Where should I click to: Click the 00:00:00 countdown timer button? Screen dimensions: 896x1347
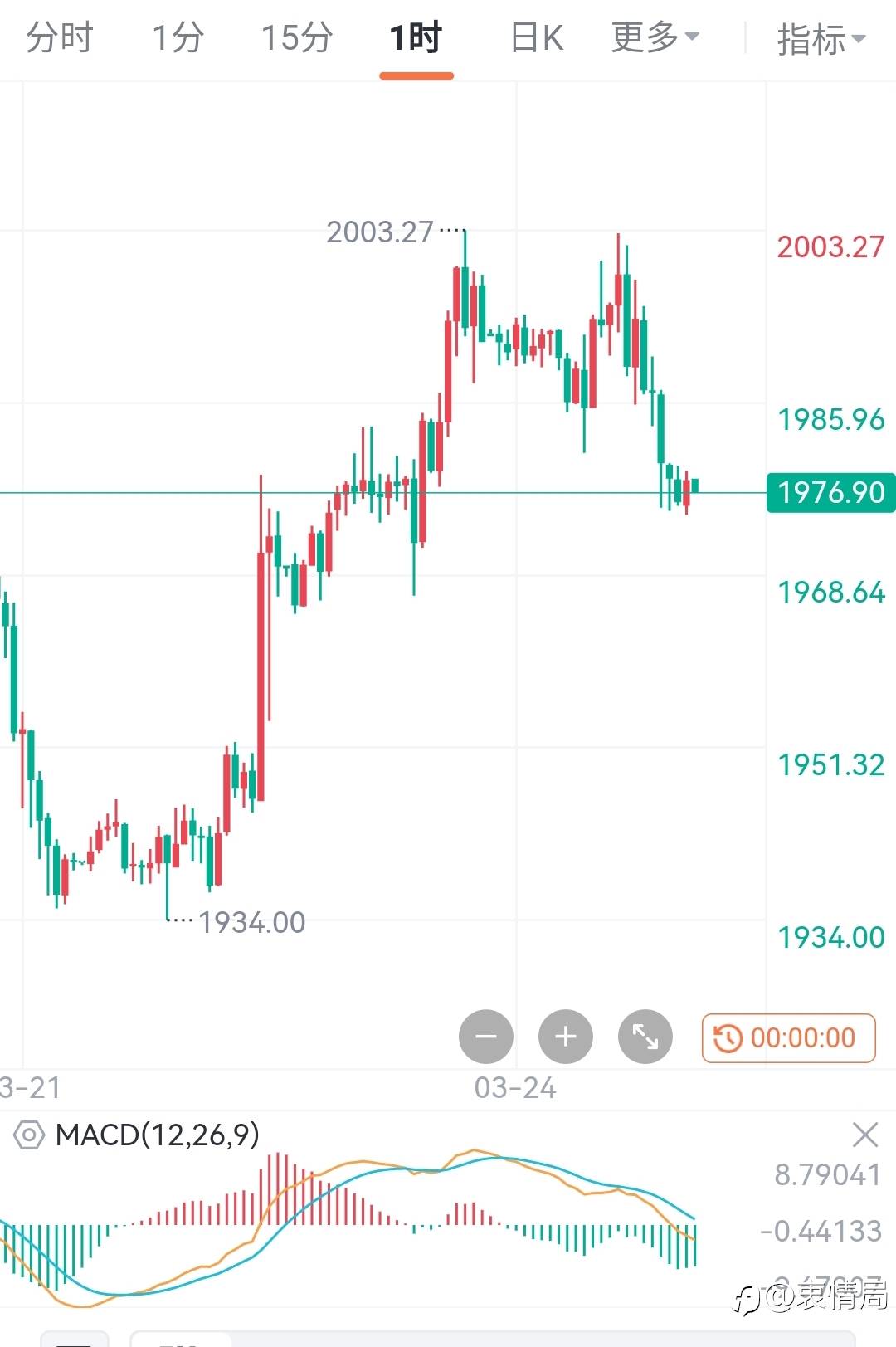(788, 1037)
